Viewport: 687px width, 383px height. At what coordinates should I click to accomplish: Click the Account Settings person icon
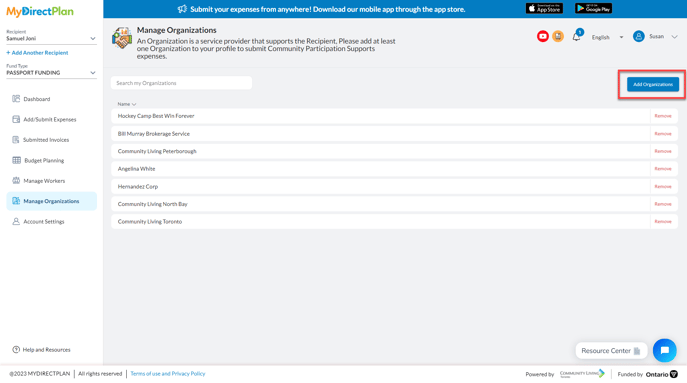pos(16,221)
